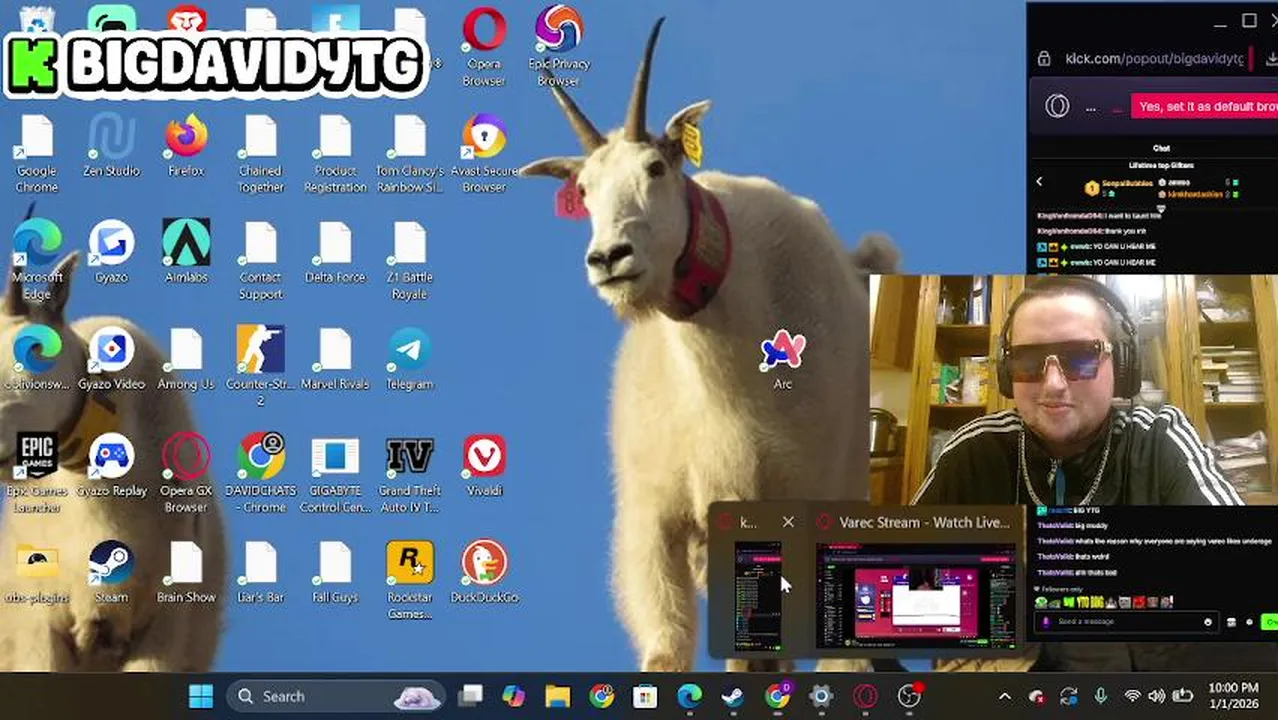
Task: Click 'Yes, set it as default browser' button
Action: click(x=1204, y=106)
